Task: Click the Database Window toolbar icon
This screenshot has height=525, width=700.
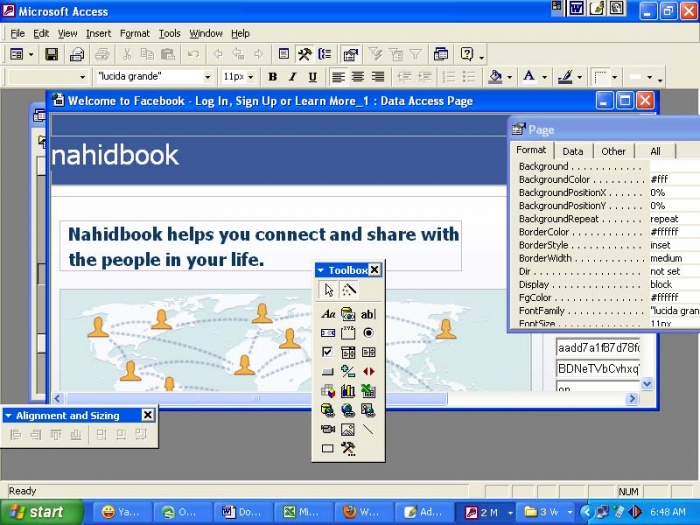Action: 441,54
